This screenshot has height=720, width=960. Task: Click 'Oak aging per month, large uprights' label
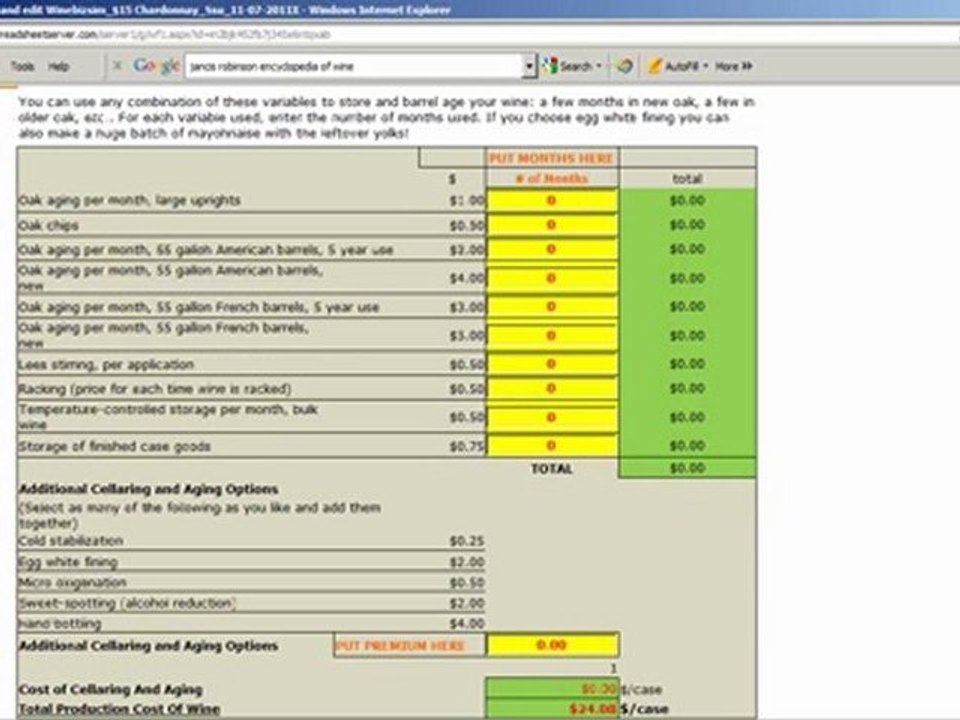(129, 200)
